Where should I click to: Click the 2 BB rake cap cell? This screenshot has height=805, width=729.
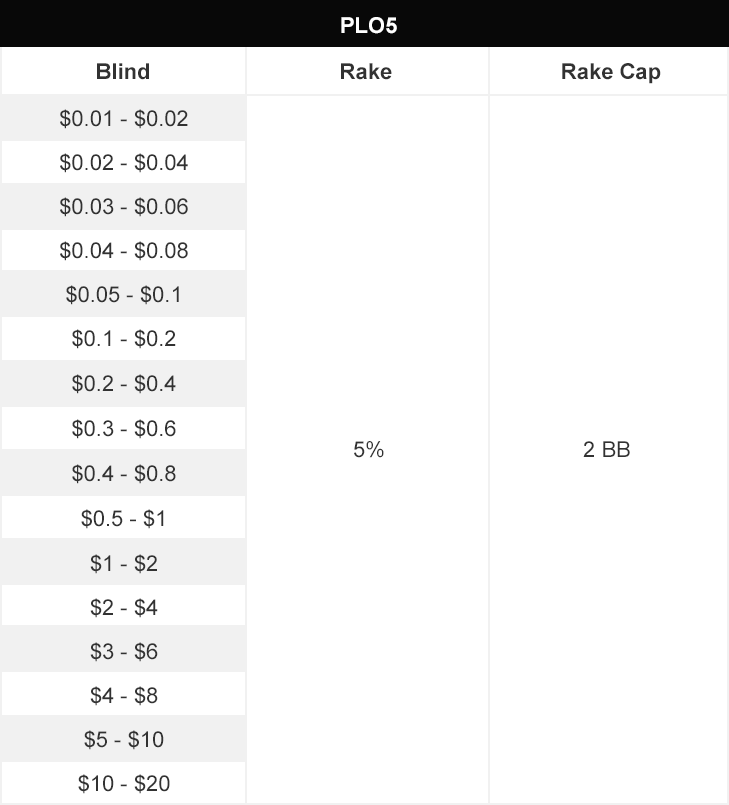click(x=609, y=450)
